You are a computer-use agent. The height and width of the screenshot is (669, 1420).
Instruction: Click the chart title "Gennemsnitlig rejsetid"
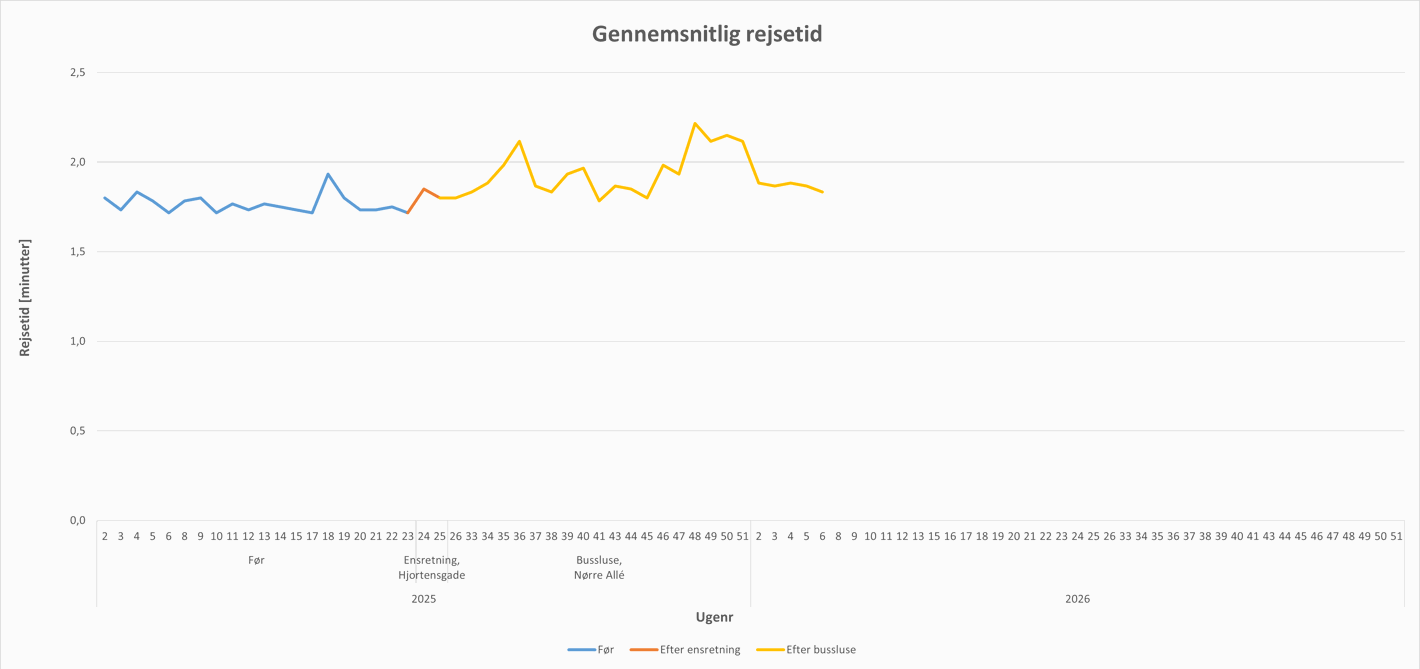click(707, 35)
